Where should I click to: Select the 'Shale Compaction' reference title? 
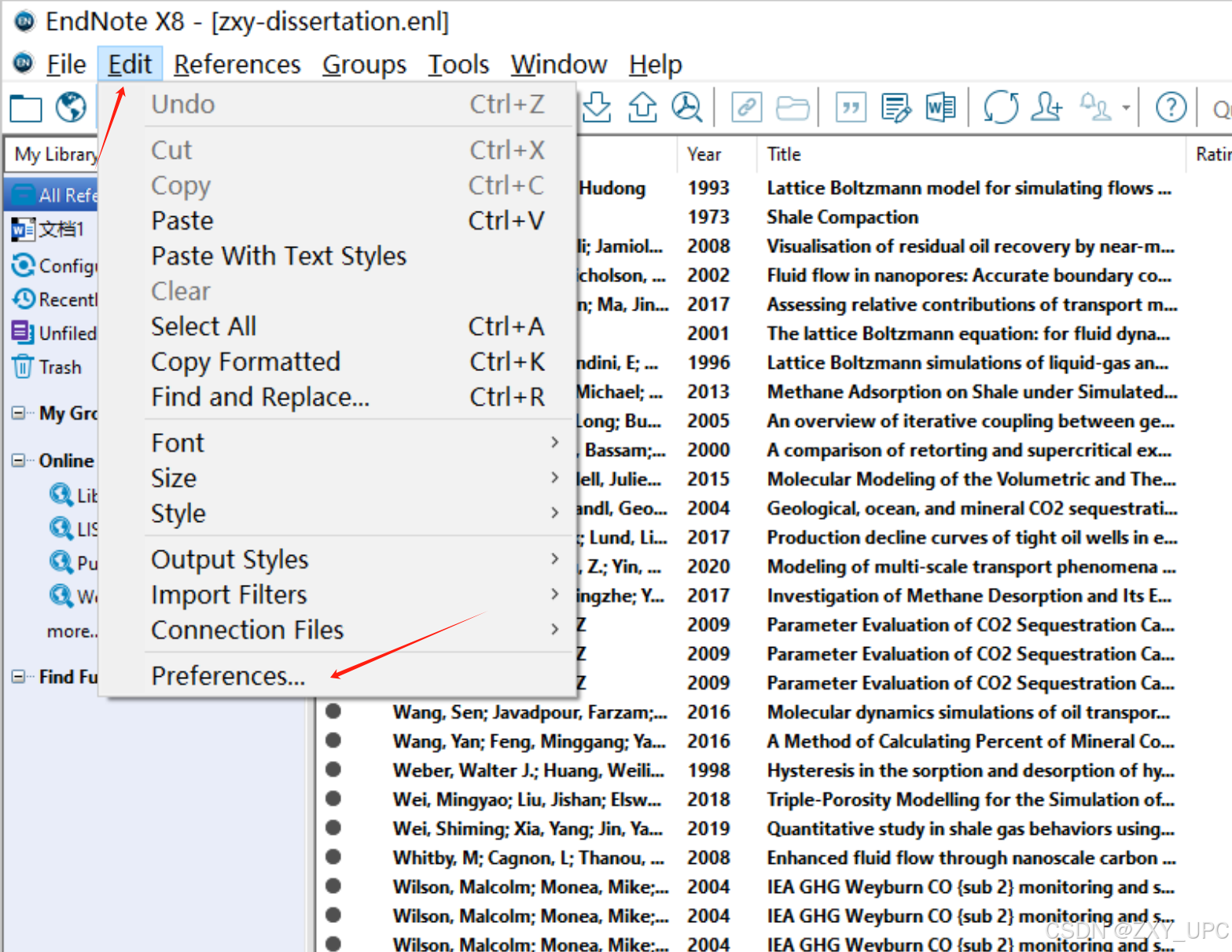pos(843,217)
